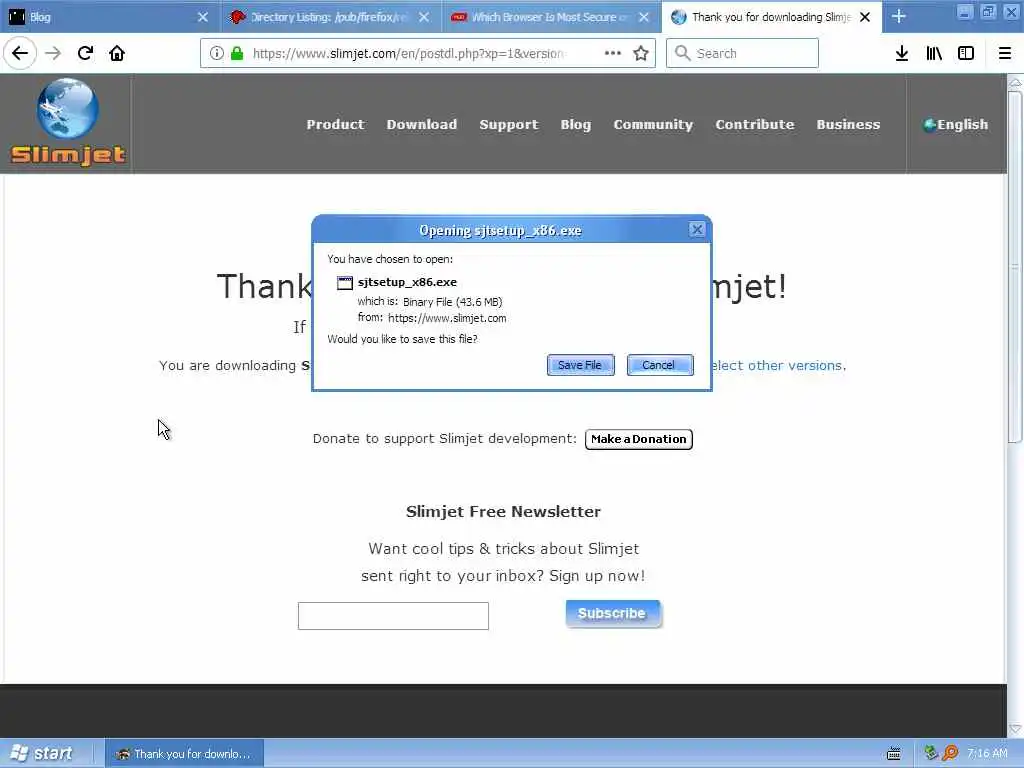Open the Windows Start menu
1024x768 pixels.
(x=42, y=753)
